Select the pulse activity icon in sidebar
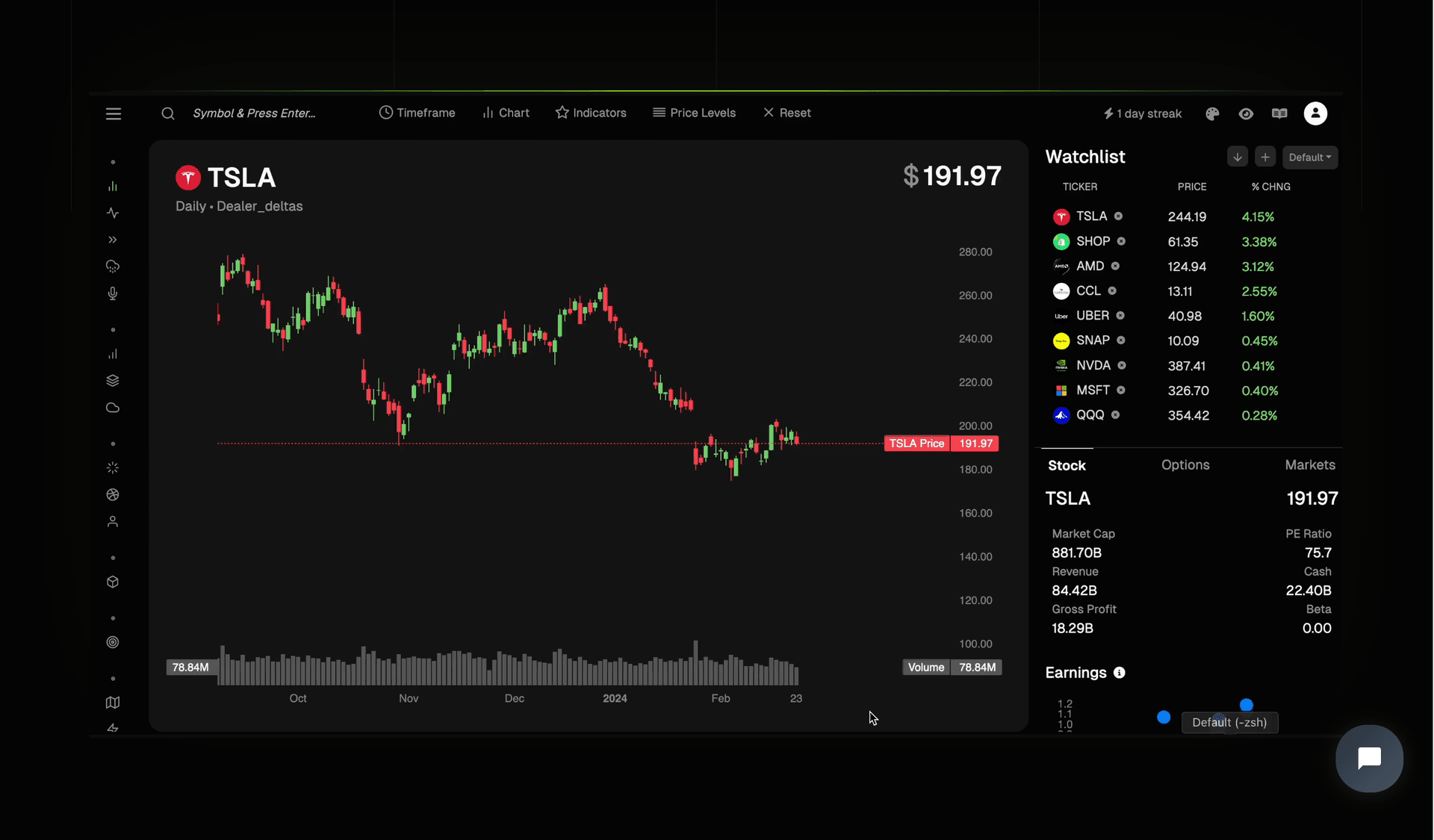The height and width of the screenshot is (840, 1434). [x=113, y=213]
